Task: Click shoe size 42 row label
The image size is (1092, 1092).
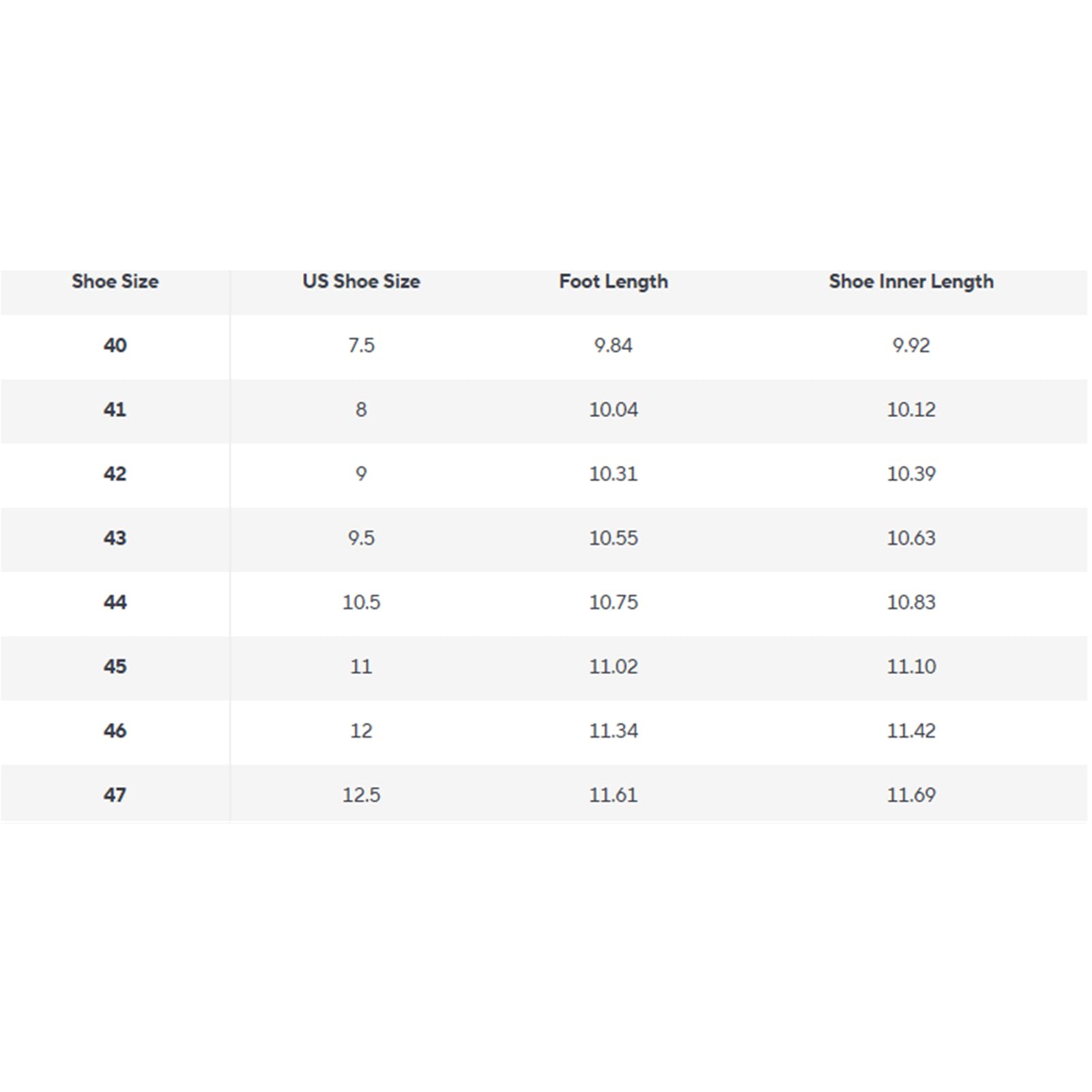Action: click(115, 474)
